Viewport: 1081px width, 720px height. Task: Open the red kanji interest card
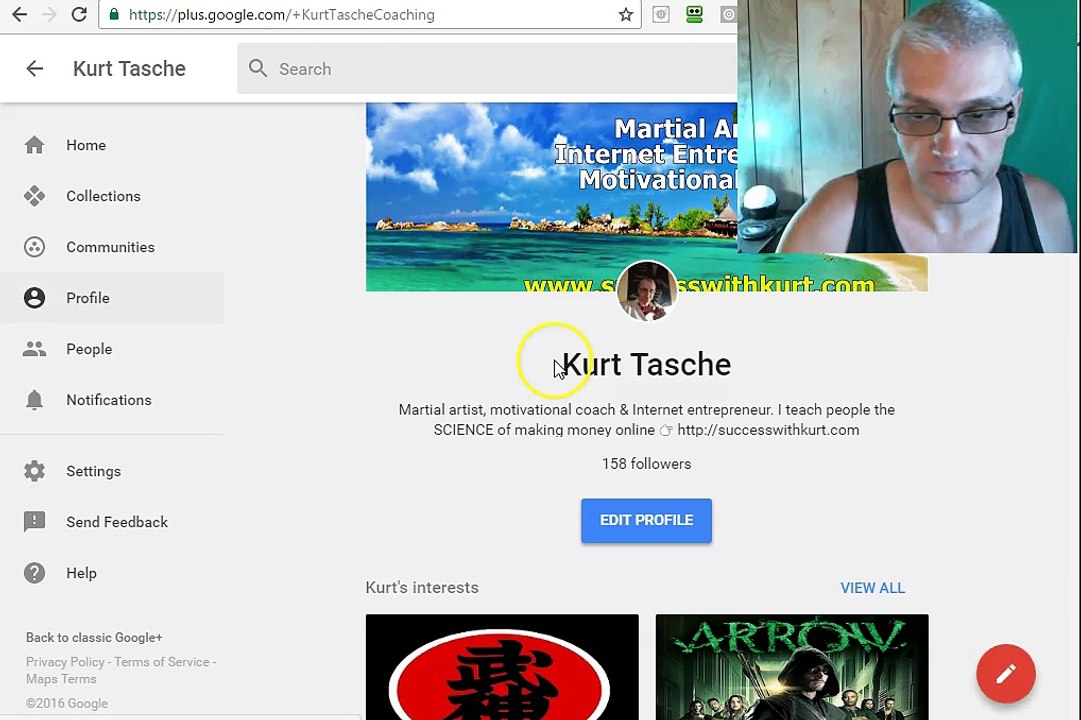pyautogui.click(x=502, y=667)
